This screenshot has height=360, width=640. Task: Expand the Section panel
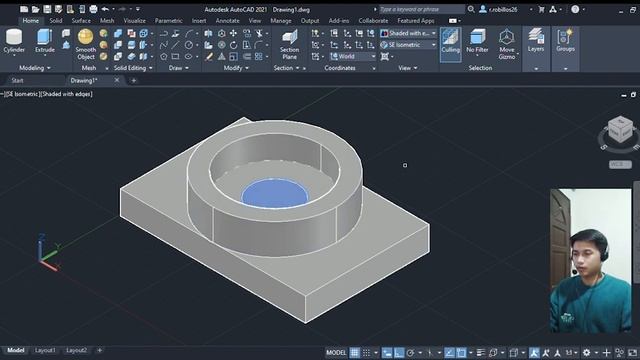[x=287, y=68]
